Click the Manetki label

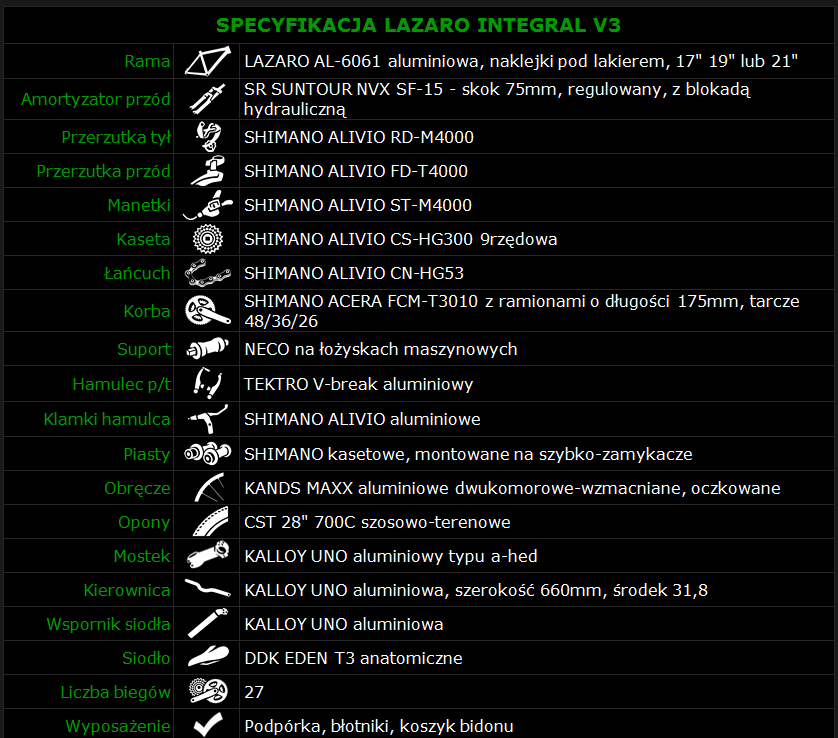tap(139, 205)
